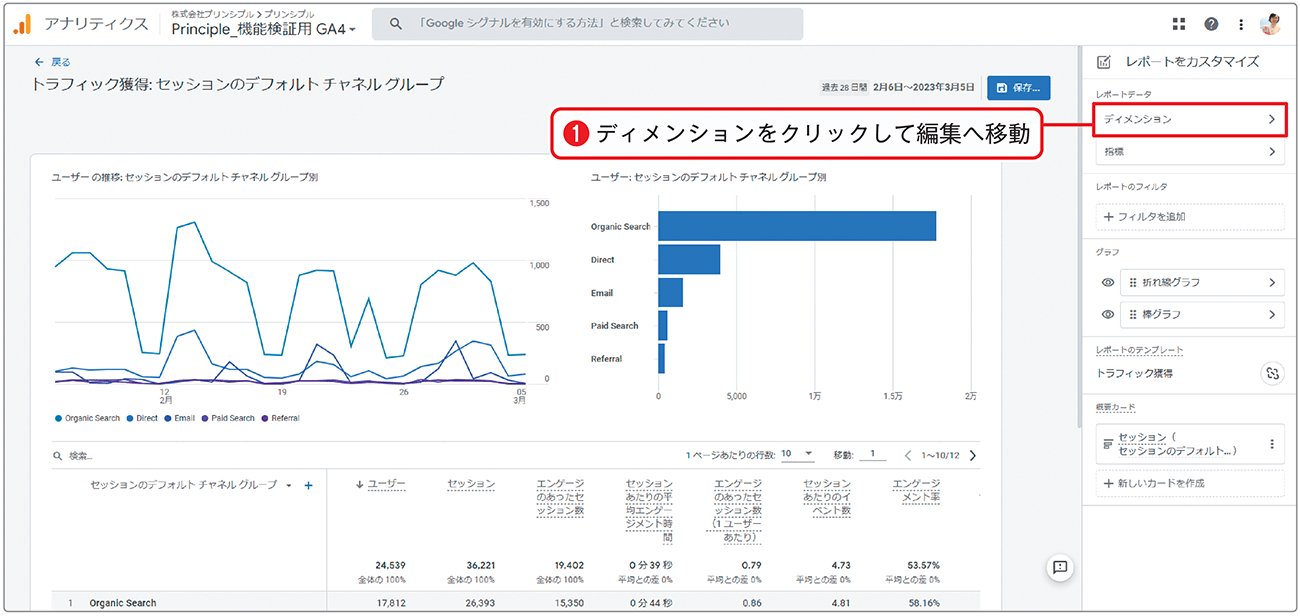Click フィルタを追加 button
Image resolution: width=1300 pixels, height=616 pixels.
coord(1189,217)
